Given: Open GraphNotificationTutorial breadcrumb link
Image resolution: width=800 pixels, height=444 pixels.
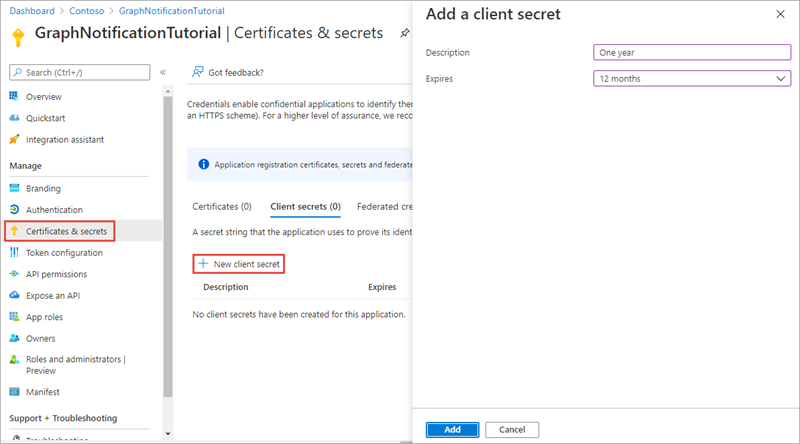Looking at the screenshot, I should click(x=171, y=11).
